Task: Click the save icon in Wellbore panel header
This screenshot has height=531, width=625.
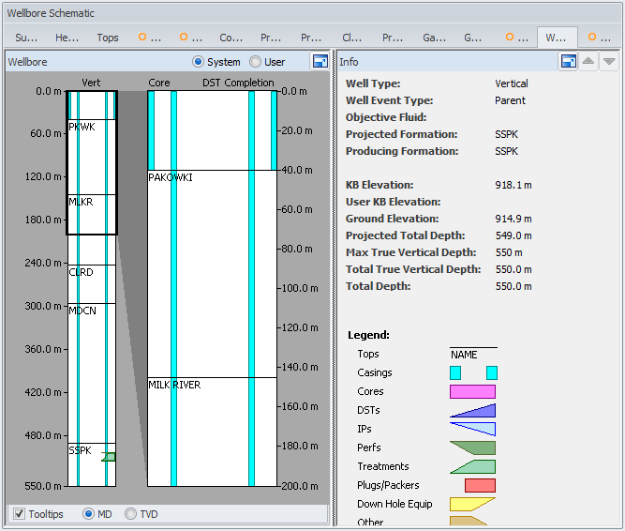Action: pos(319,61)
